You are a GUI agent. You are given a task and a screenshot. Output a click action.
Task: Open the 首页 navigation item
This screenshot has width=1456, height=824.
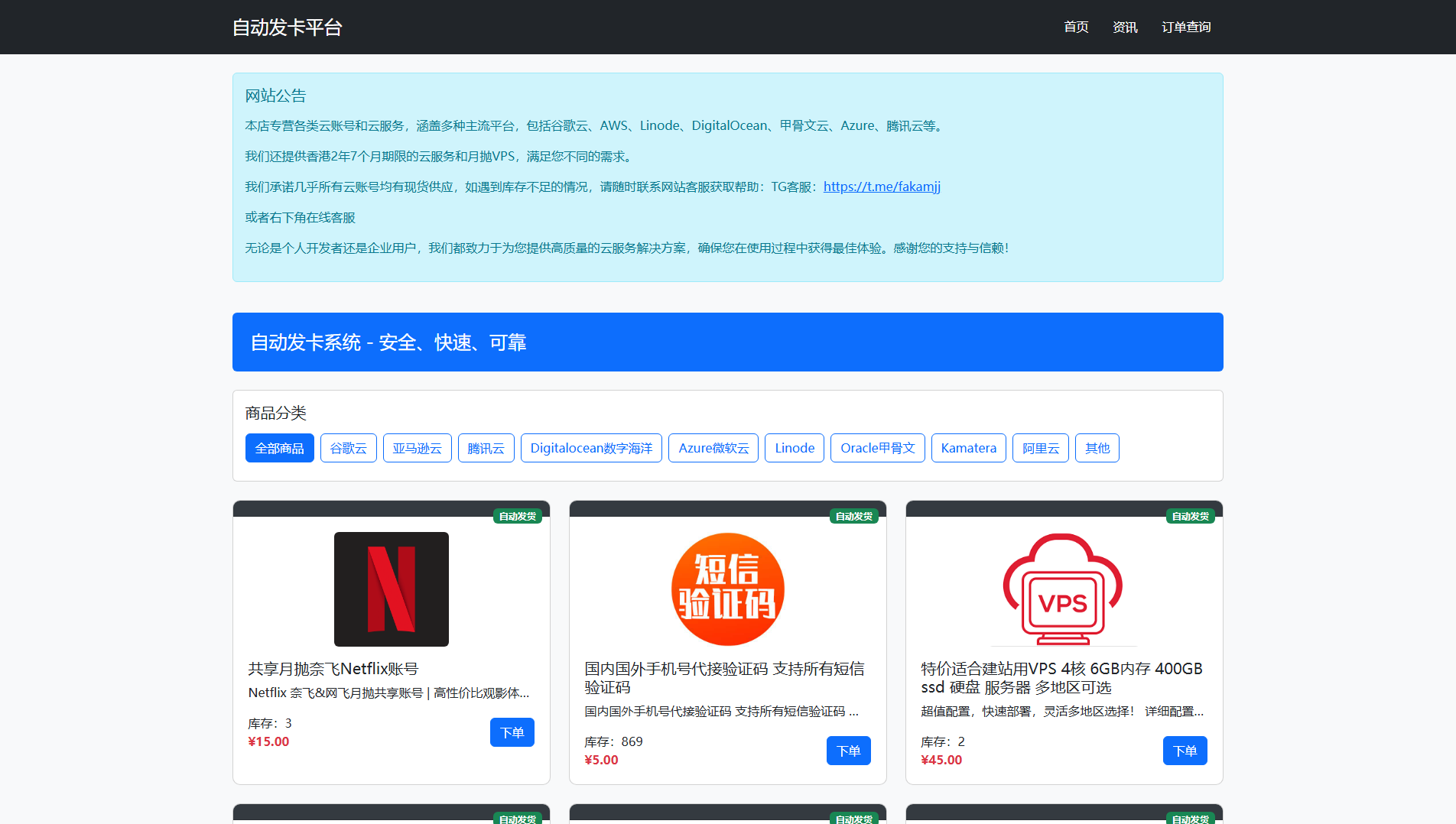click(1076, 28)
